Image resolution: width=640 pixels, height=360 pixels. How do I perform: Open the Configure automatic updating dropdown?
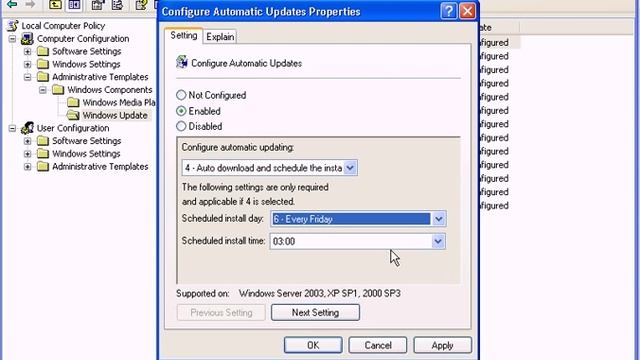point(350,168)
